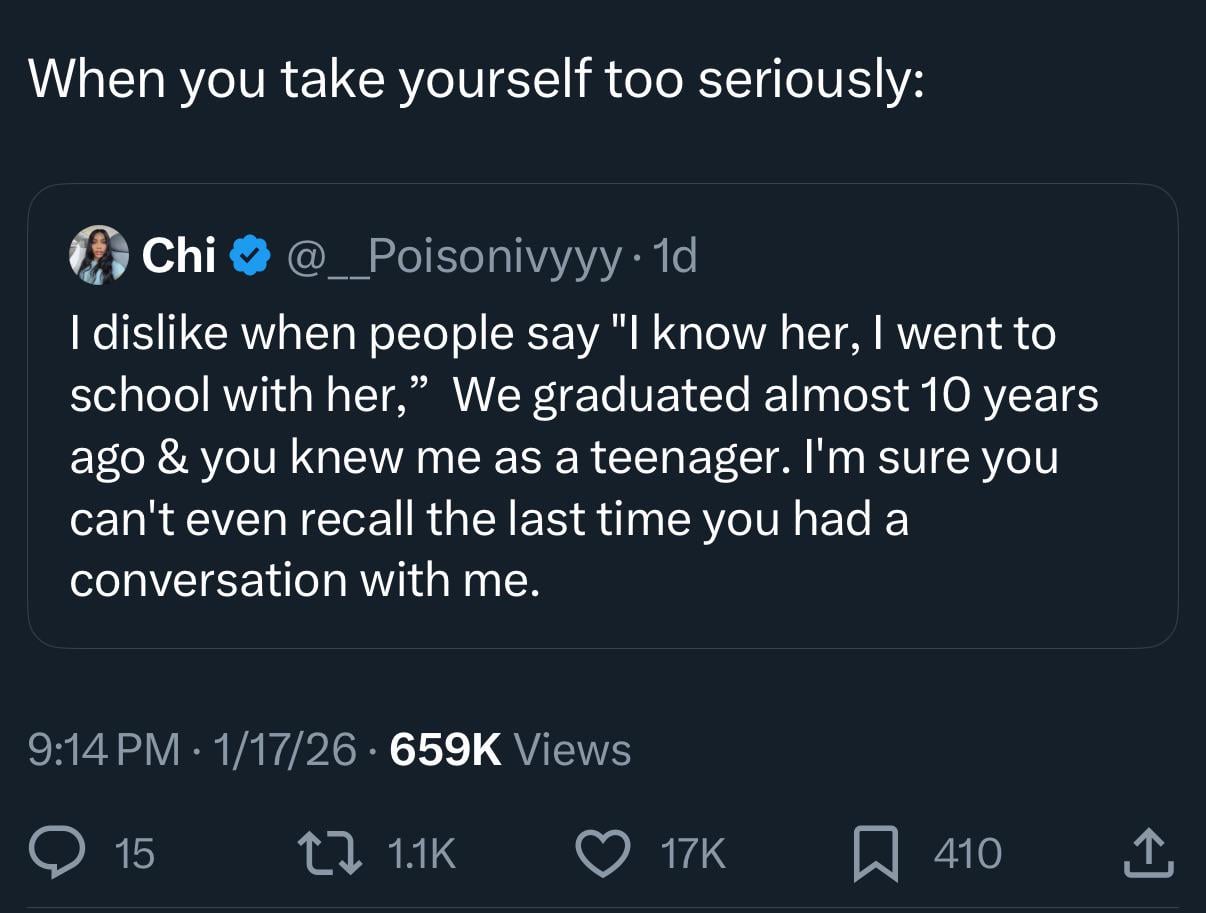Image resolution: width=1206 pixels, height=913 pixels.
Task: Click the 1.1K repost count
Action: [420, 853]
